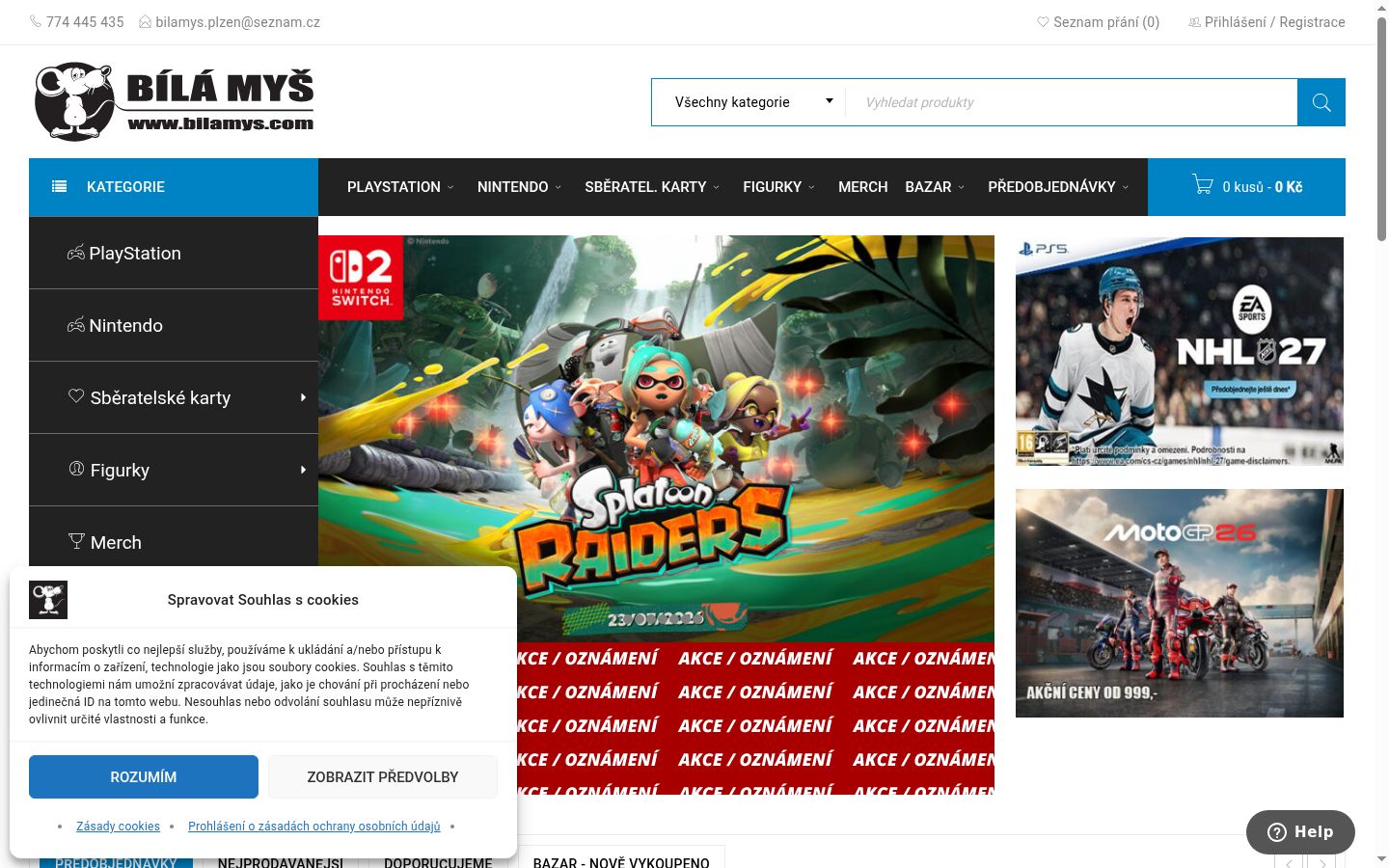Click the next carousel arrow
Viewport: 1389px width, 868px height.
tap(1322, 861)
